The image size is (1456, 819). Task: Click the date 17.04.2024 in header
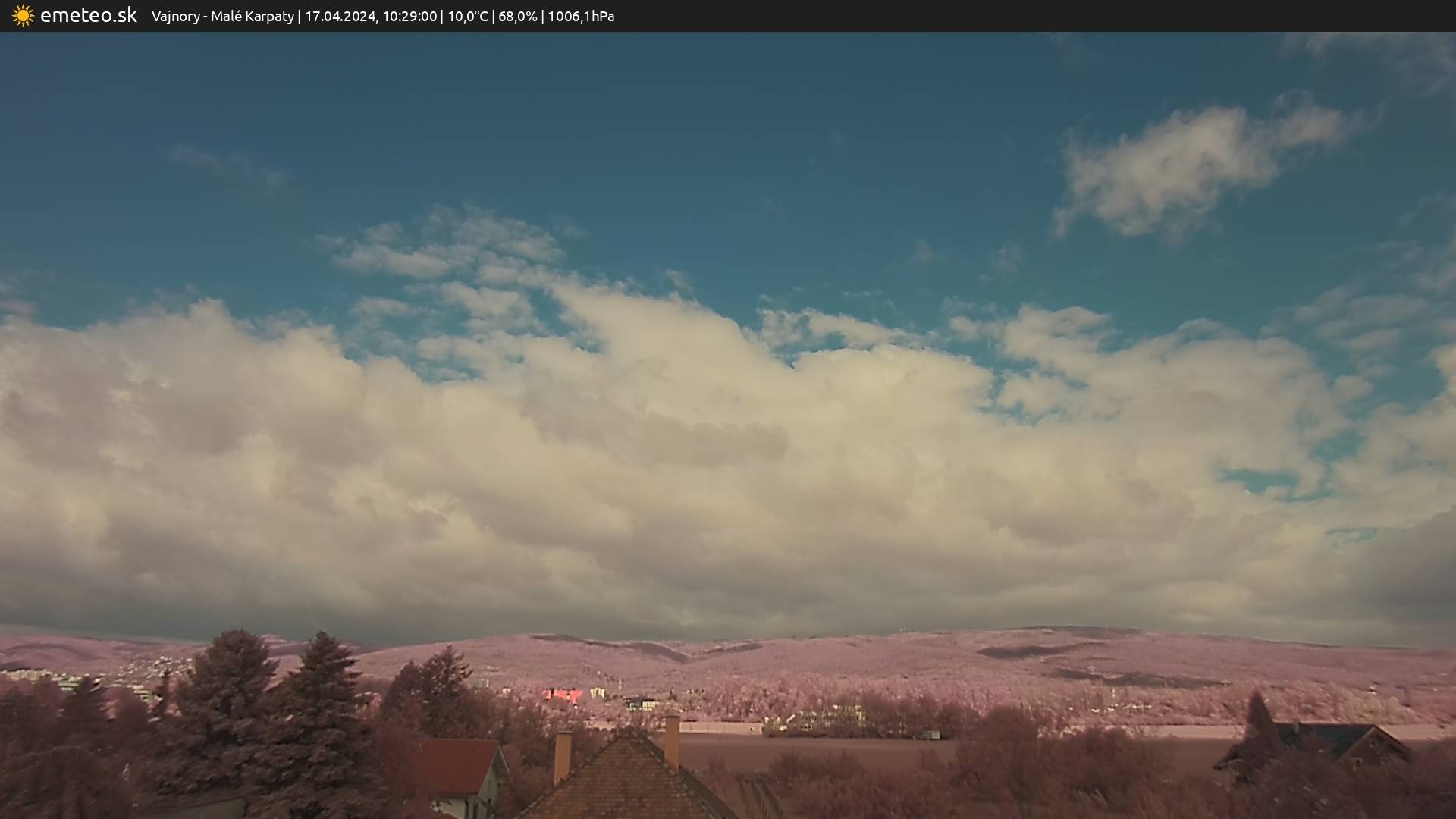pyautogui.click(x=340, y=17)
